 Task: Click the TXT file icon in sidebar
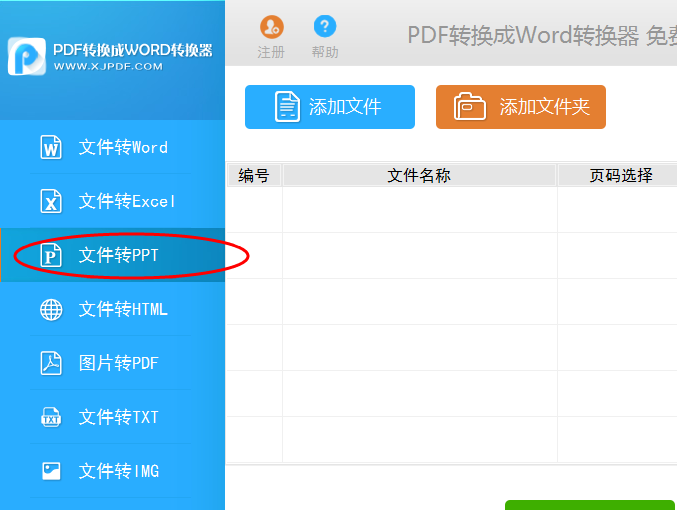tap(51, 418)
